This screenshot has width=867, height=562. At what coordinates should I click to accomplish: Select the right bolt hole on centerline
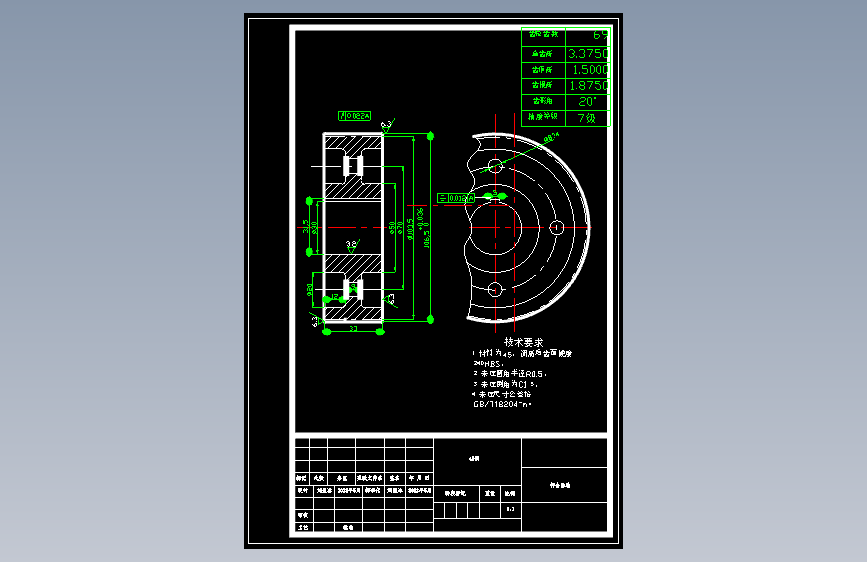coord(557,227)
